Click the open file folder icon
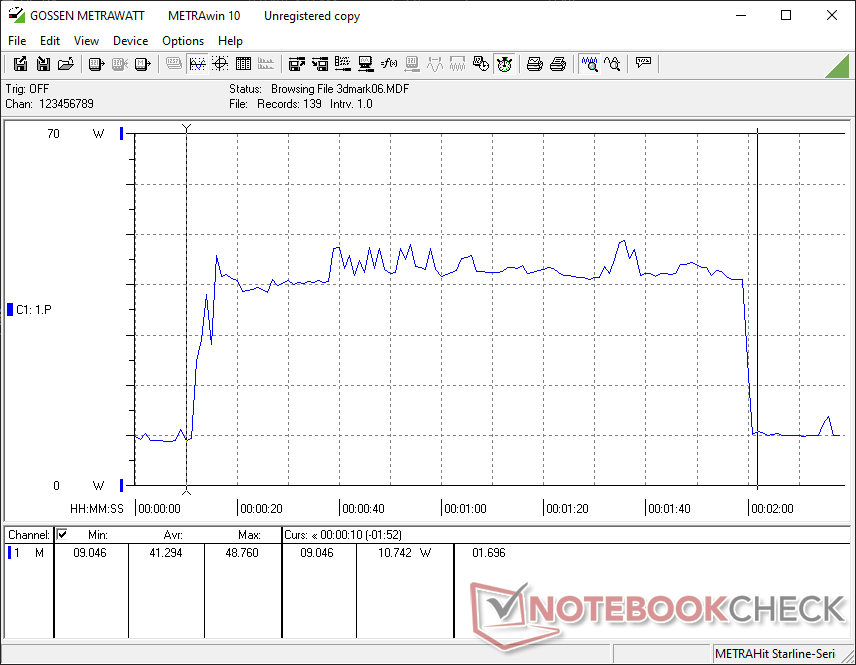This screenshot has height=665, width=856. tap(66, 64)
